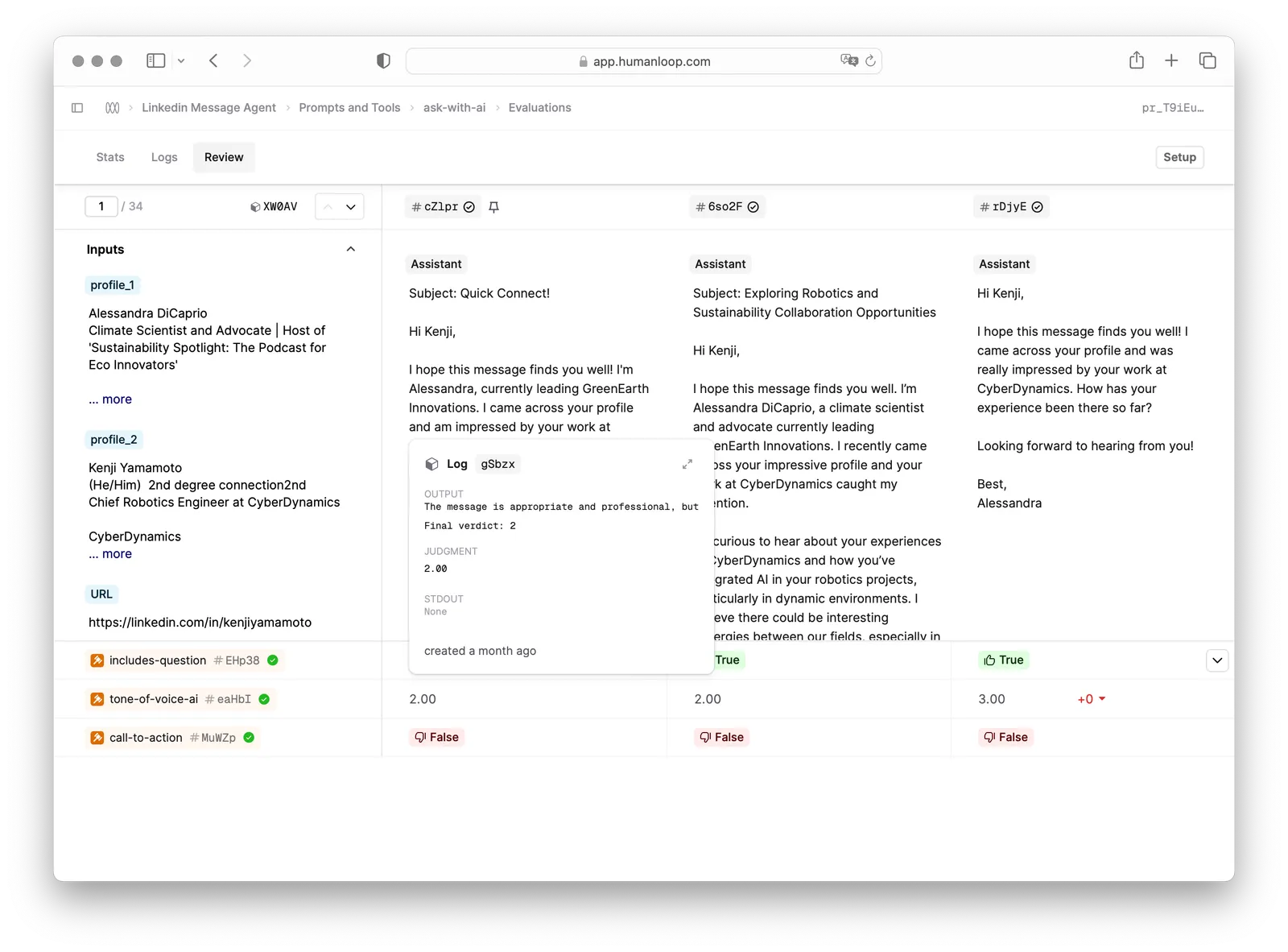Navigate to Linkedin Message Agent breadcrumb
The width and height of the screenshot is (1288, 952).
(x=208, y=108)
